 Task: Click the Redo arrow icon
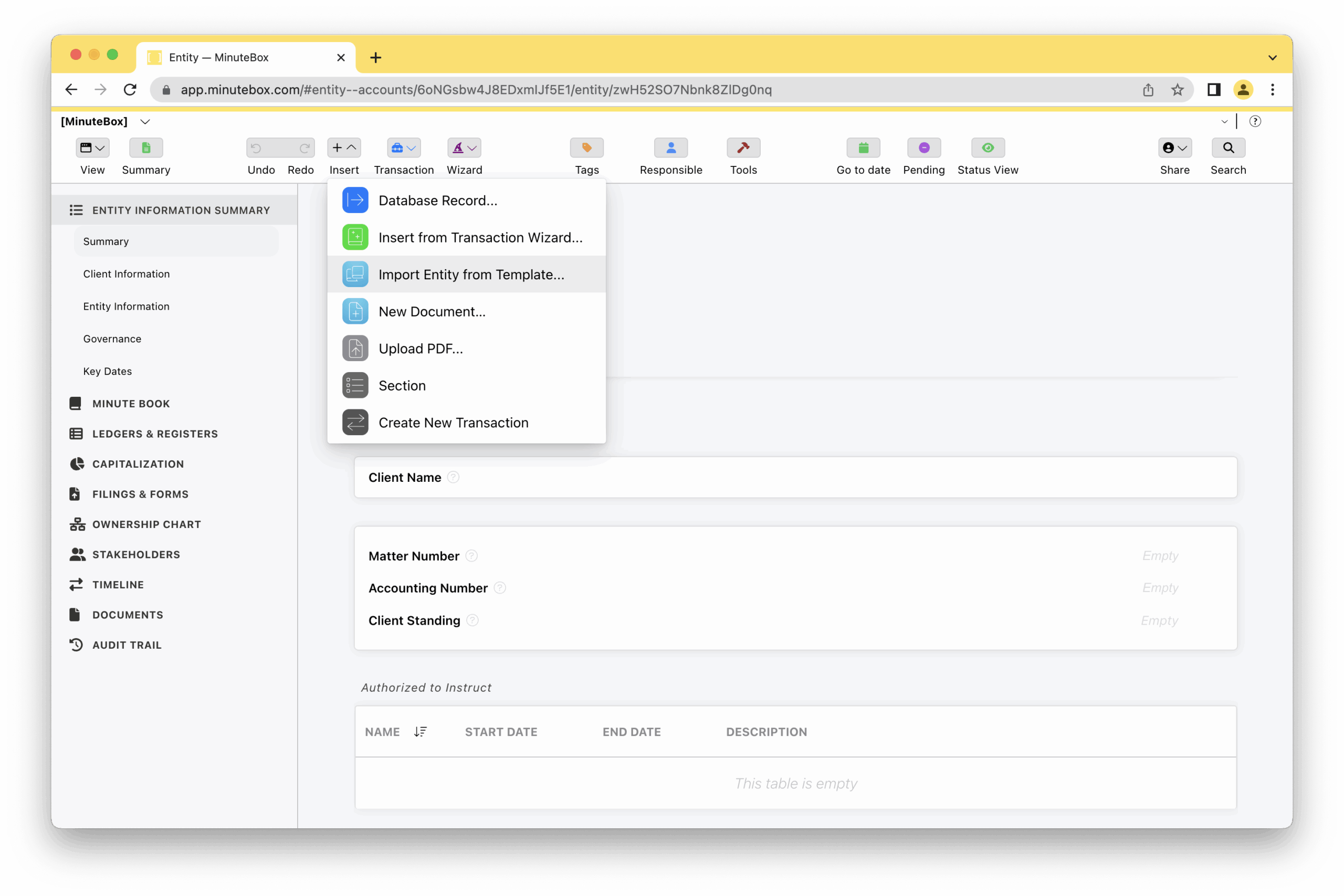pyautogui.click(x=304, y=148)
